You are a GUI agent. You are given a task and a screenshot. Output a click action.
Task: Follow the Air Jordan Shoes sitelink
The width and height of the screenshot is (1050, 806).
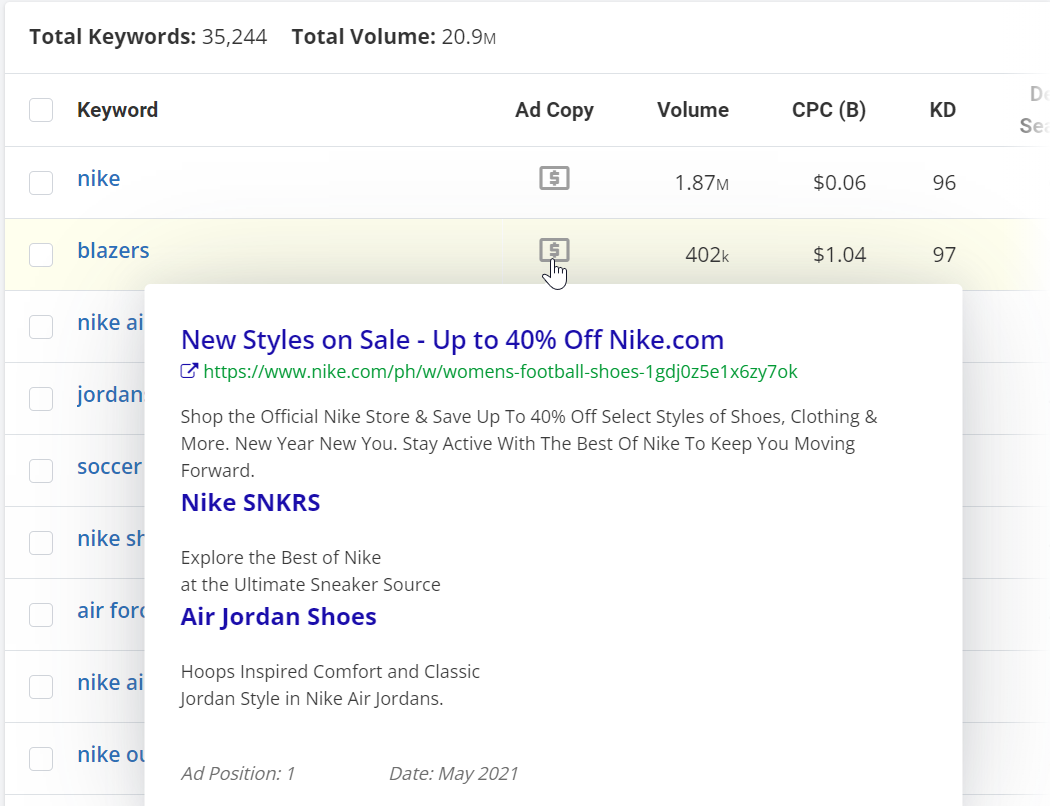click(x=279, y=617)
